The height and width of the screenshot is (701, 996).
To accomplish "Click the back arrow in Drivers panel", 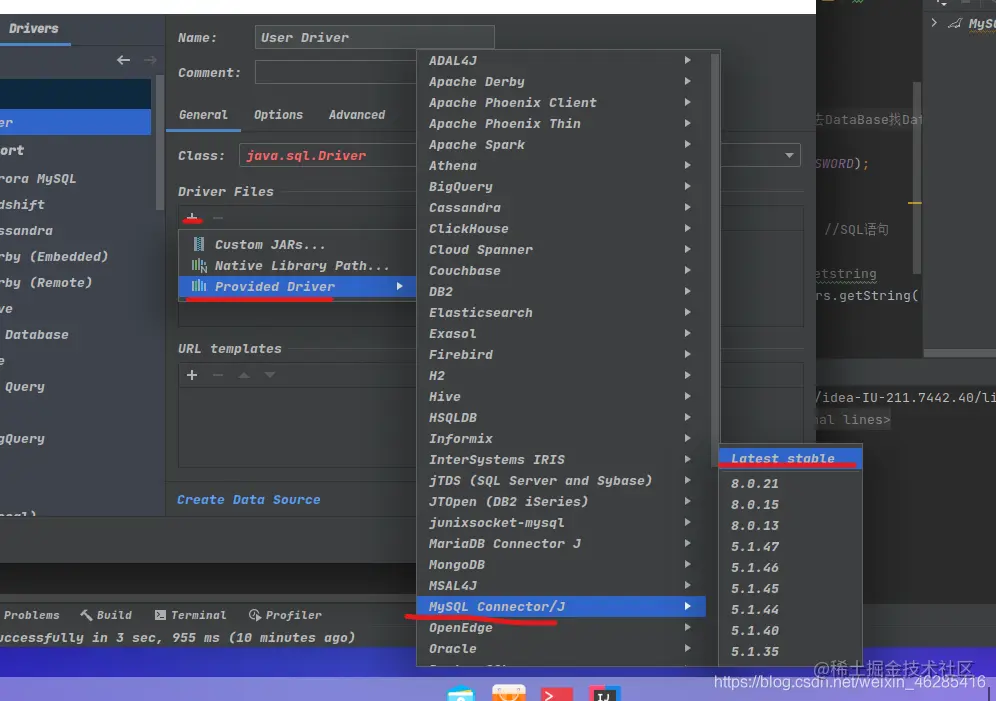I will click(123, 60).
